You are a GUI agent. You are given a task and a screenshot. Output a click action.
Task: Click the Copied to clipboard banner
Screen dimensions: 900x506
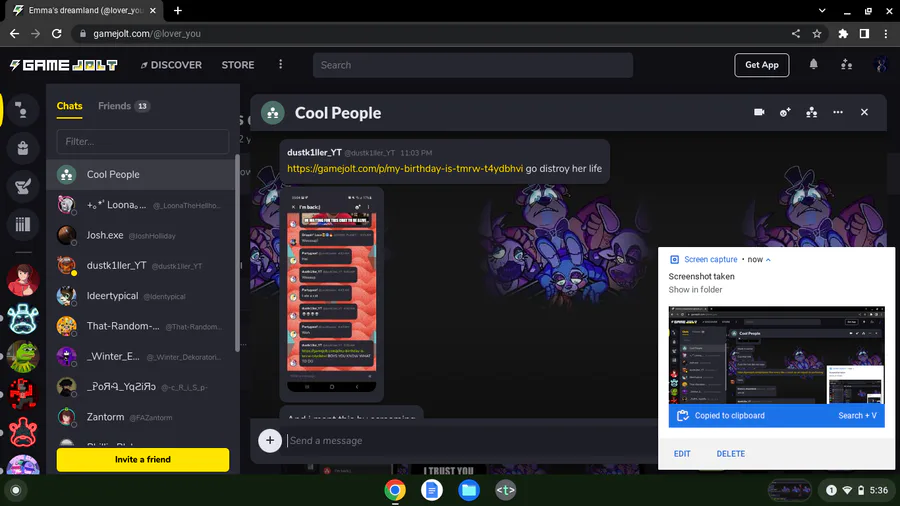[776, 415]
